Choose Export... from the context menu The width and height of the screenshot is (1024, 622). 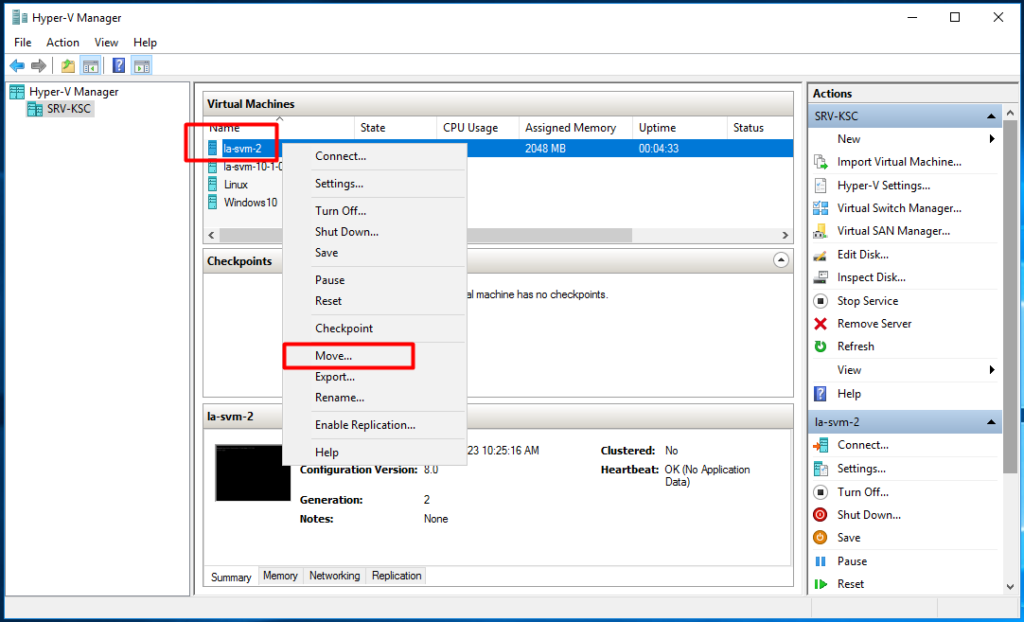pos(374,377)
